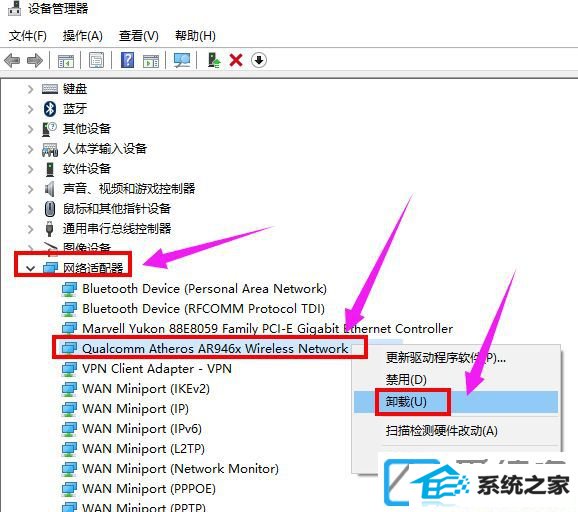Open the Properties toolbar icon

[97, 60]
